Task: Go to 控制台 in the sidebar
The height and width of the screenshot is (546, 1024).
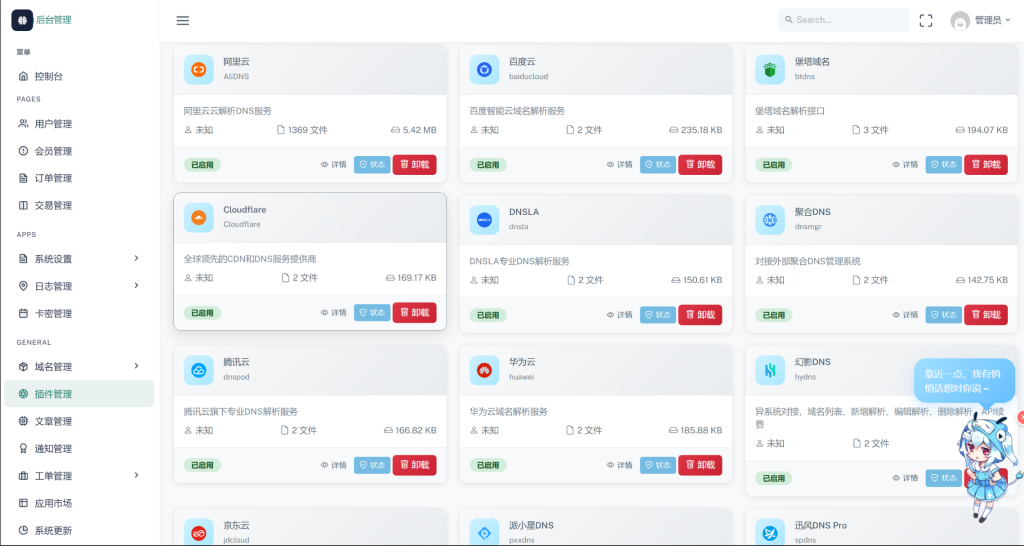Action: pyautogui.click(x=48, y=76)
